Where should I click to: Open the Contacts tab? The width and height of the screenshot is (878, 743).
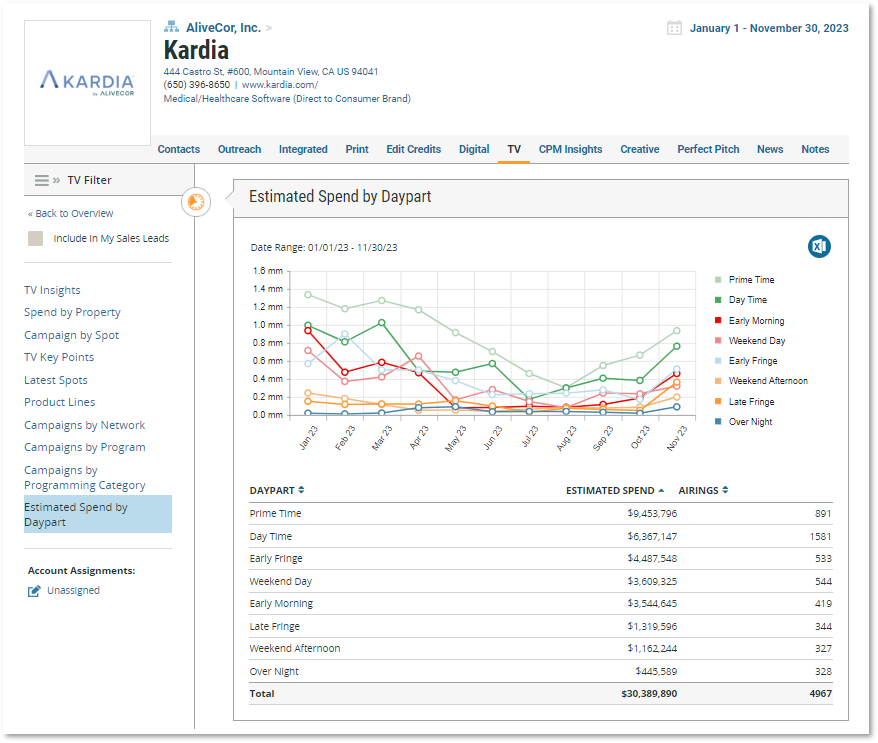coord(179,149)
